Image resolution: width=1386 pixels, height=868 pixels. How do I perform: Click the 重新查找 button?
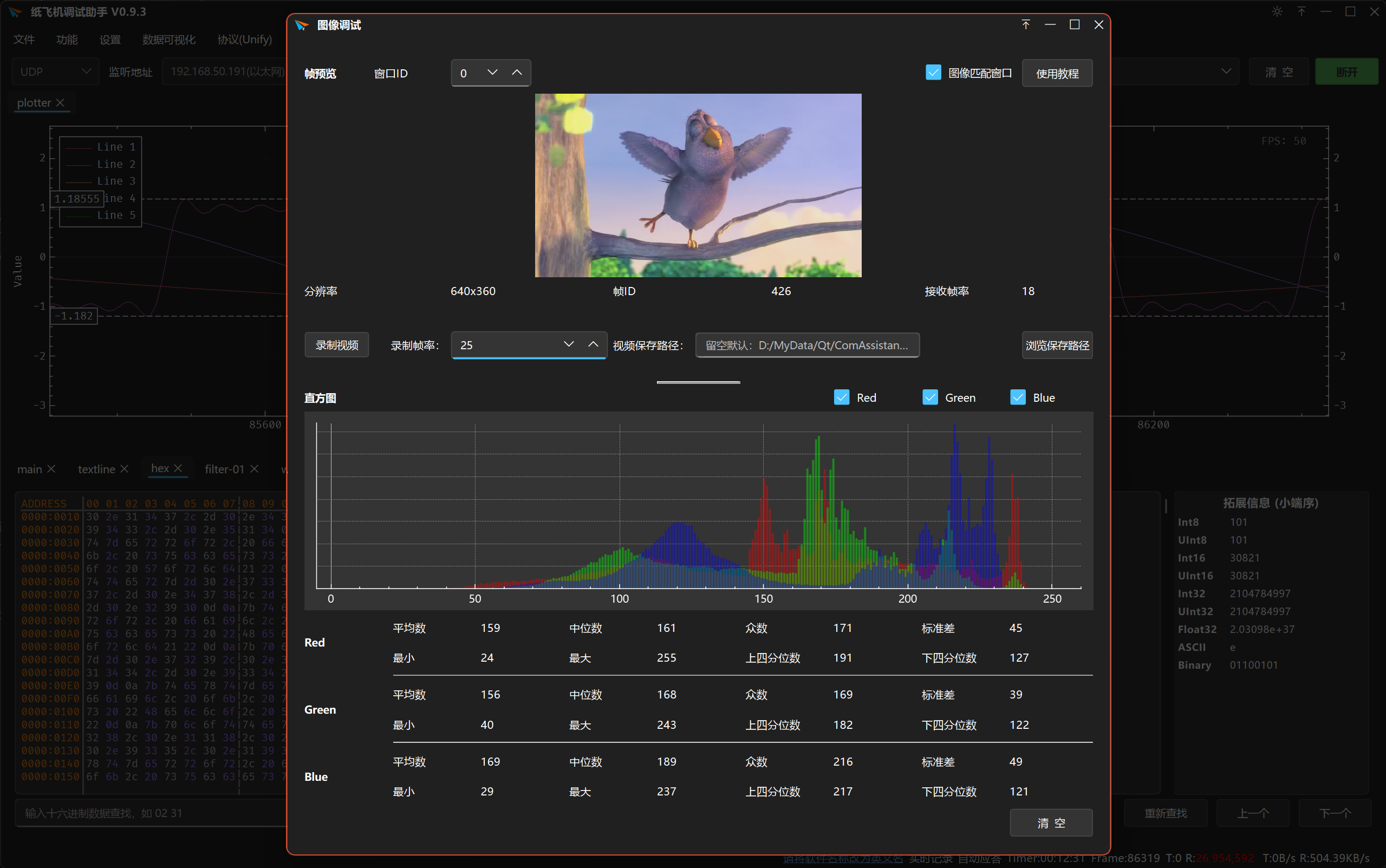coord(1166,813)
